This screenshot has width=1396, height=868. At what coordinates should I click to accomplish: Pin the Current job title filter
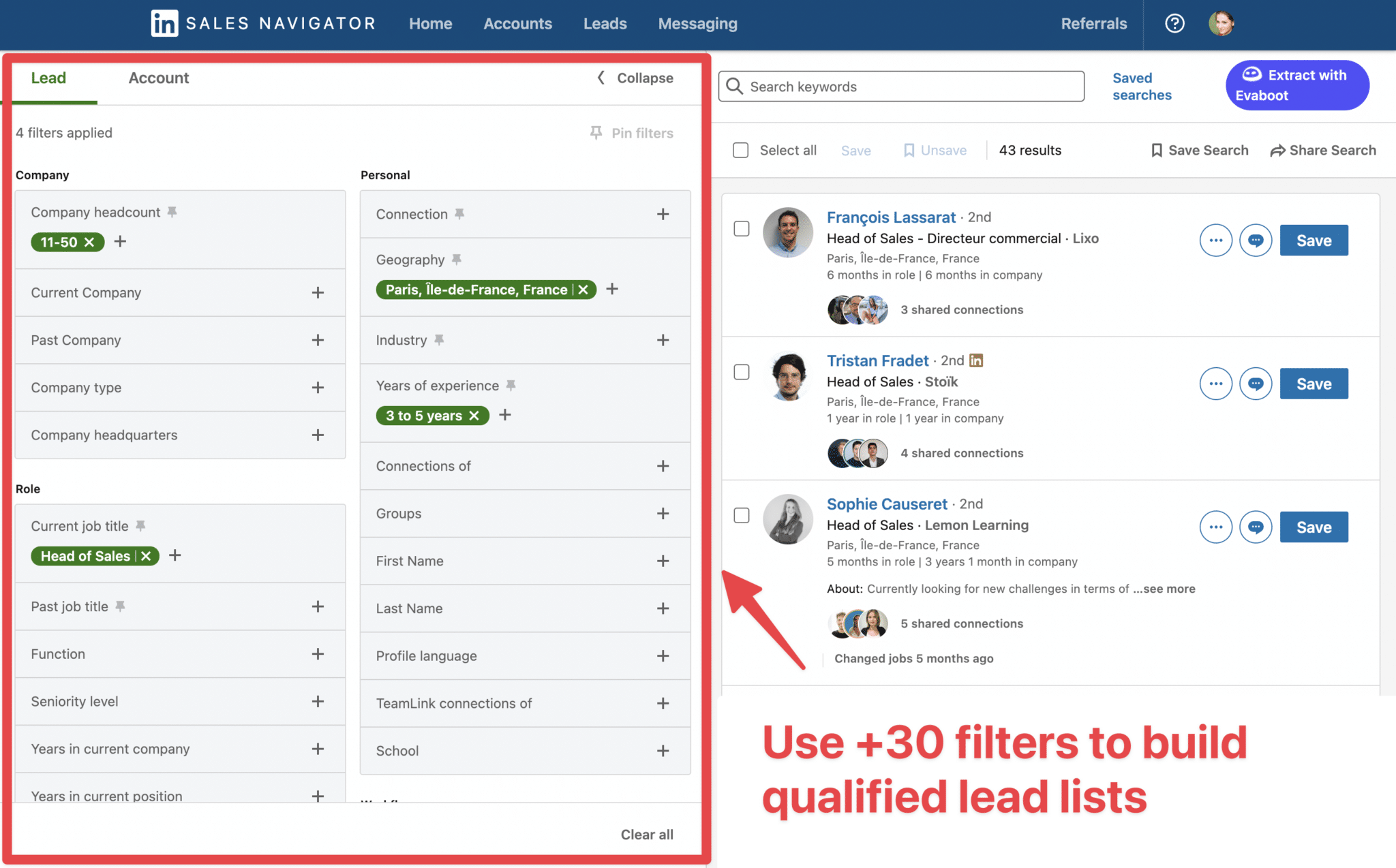tap(141, 525)
